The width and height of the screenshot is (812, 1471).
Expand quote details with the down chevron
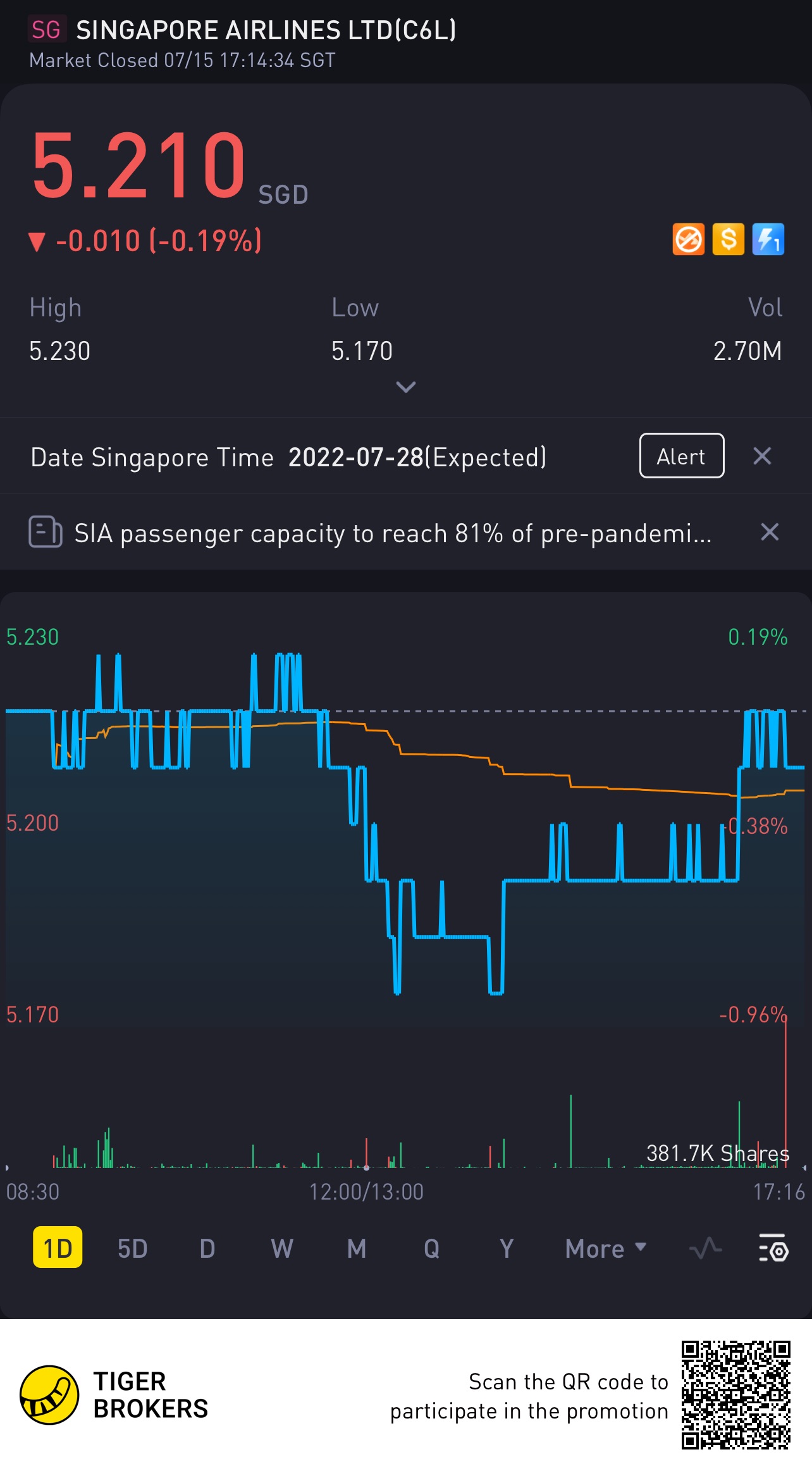coord(405,387)
